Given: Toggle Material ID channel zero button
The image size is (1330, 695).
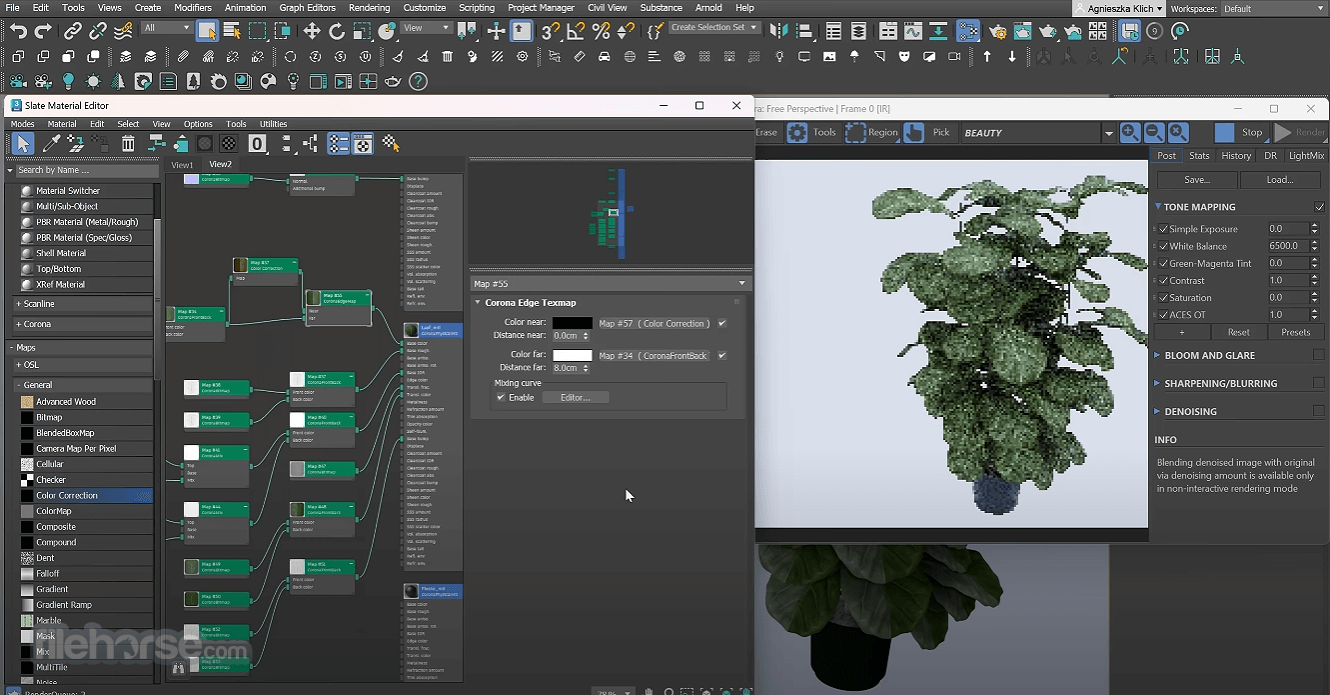Looking at the screenshot, I should [x=257, y=144].
